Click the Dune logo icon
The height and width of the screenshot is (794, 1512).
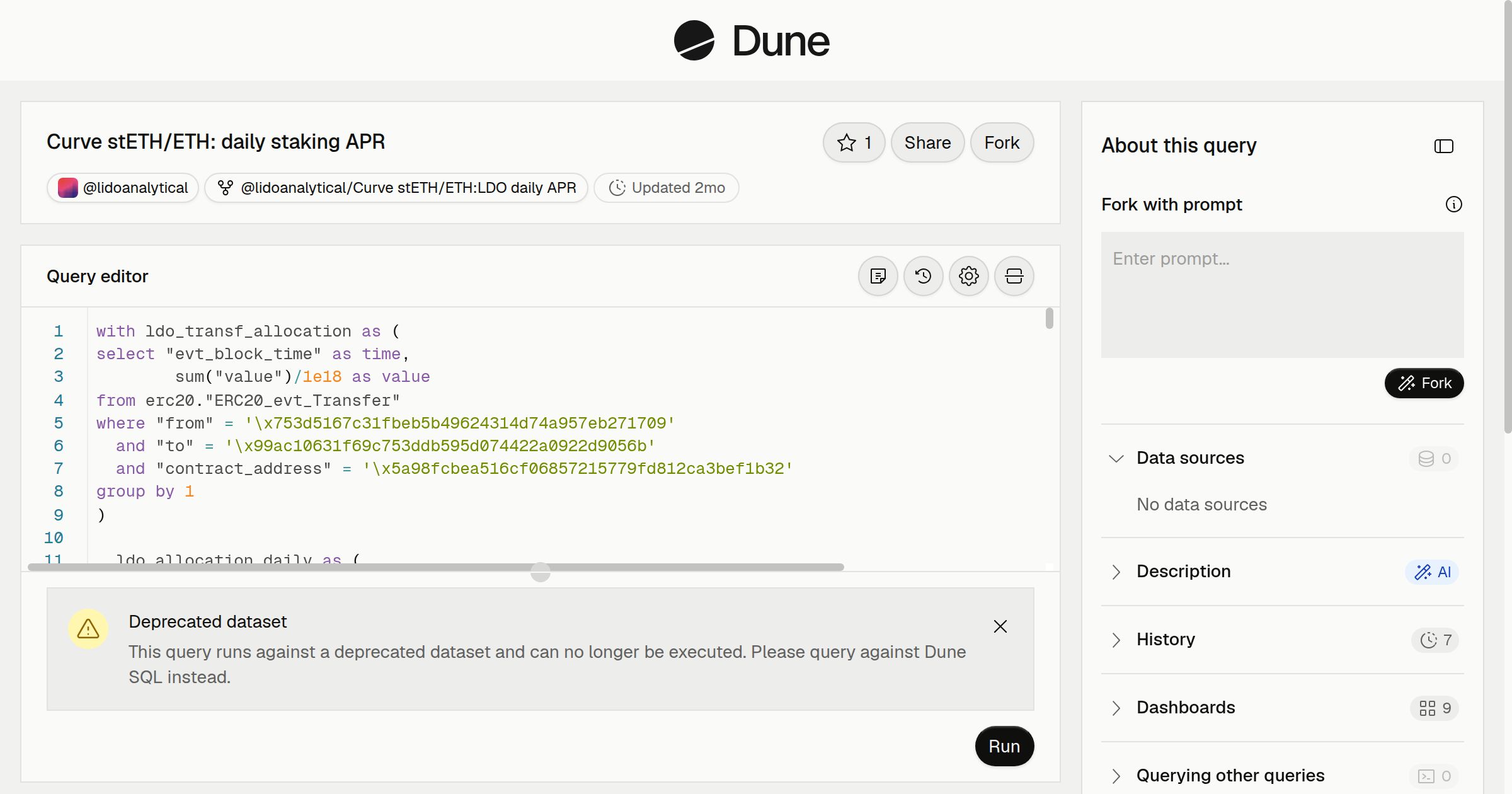(694, 40)
